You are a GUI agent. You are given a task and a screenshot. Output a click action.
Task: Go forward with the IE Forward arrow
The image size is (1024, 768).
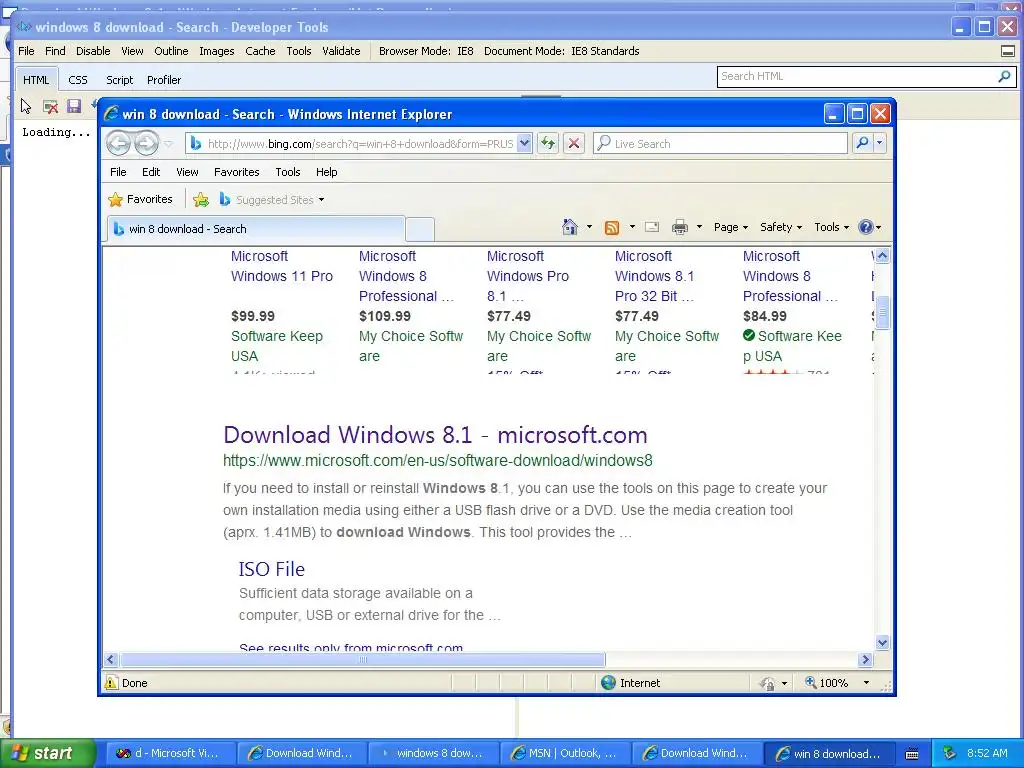[146, 143]
